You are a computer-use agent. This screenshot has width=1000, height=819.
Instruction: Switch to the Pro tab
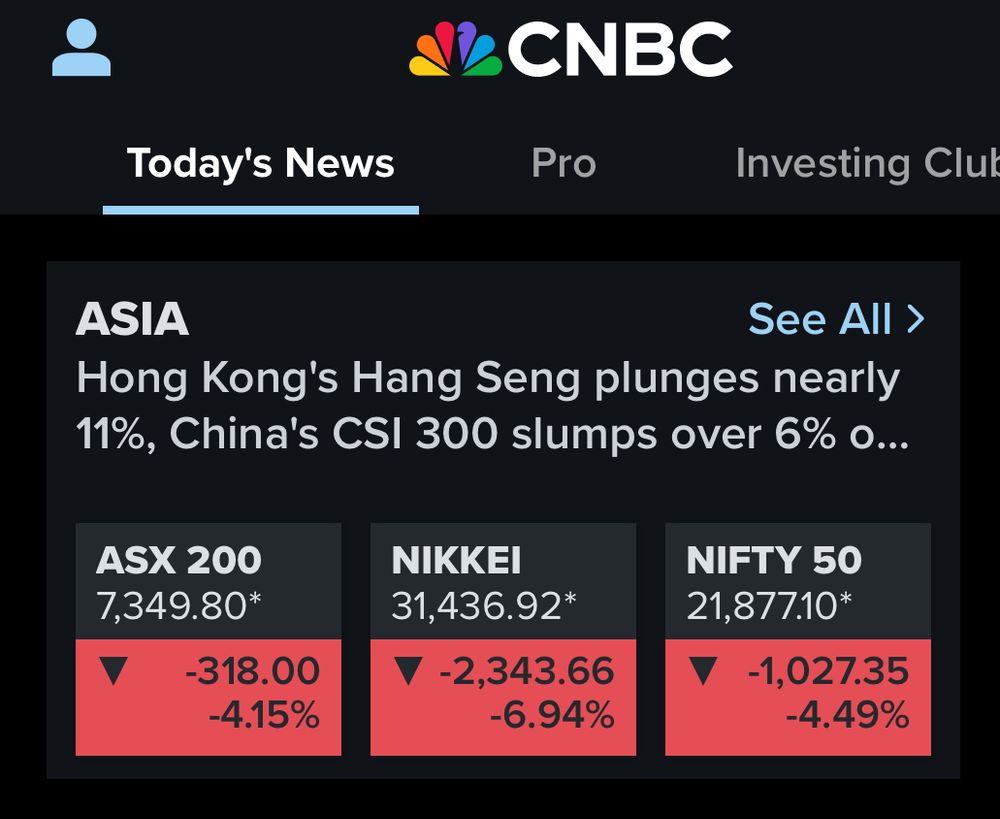563,163
